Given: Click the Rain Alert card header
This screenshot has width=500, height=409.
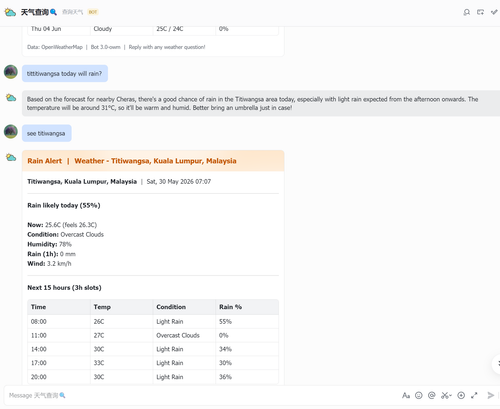Looking at the screenshot, I should pyautogui.click(x=153, y=161).
